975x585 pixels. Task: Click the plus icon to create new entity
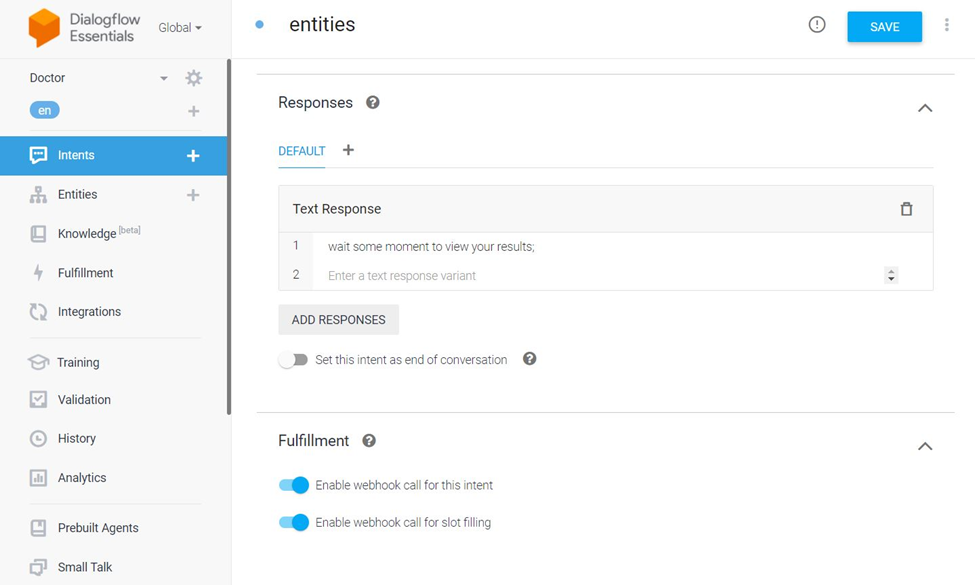coord(193,195)
